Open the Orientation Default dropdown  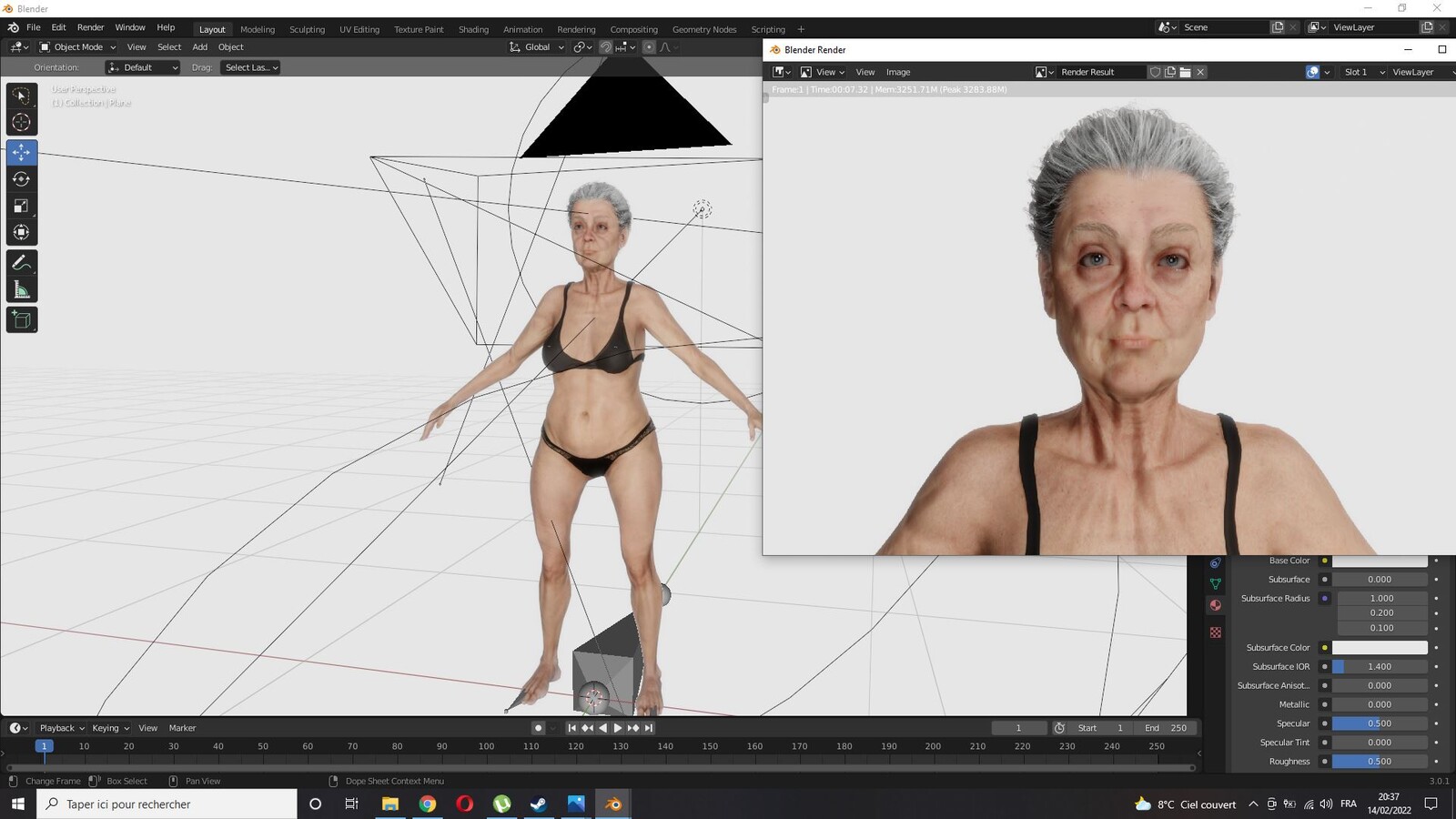(x=143, y=67)
